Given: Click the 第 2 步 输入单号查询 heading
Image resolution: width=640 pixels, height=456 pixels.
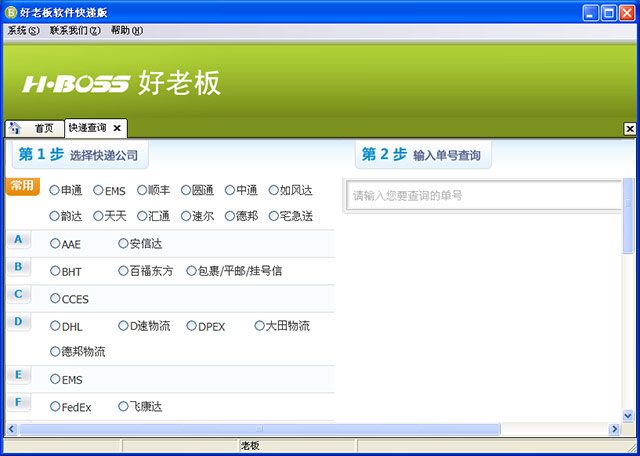Looking at the screenshot, I should coord(421,155).
